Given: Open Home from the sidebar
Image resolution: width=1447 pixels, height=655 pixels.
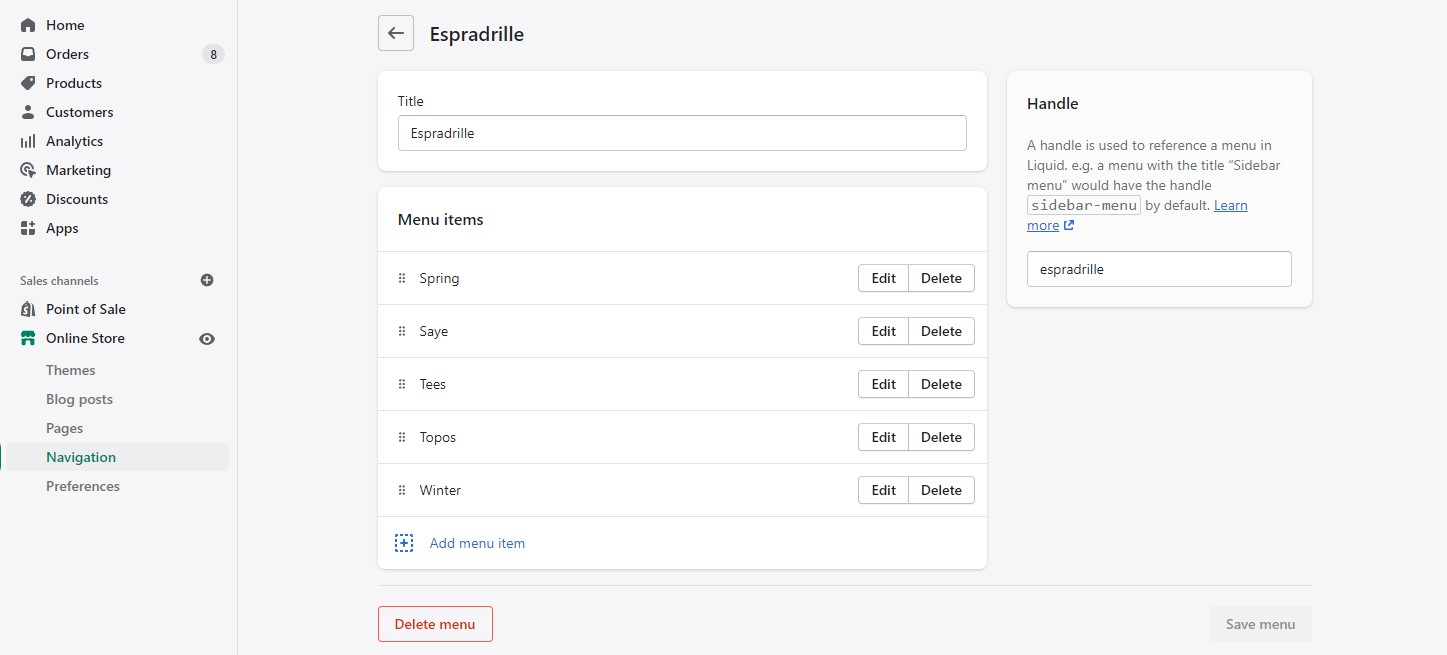Looking at the screenshot, I should [65, 25].
